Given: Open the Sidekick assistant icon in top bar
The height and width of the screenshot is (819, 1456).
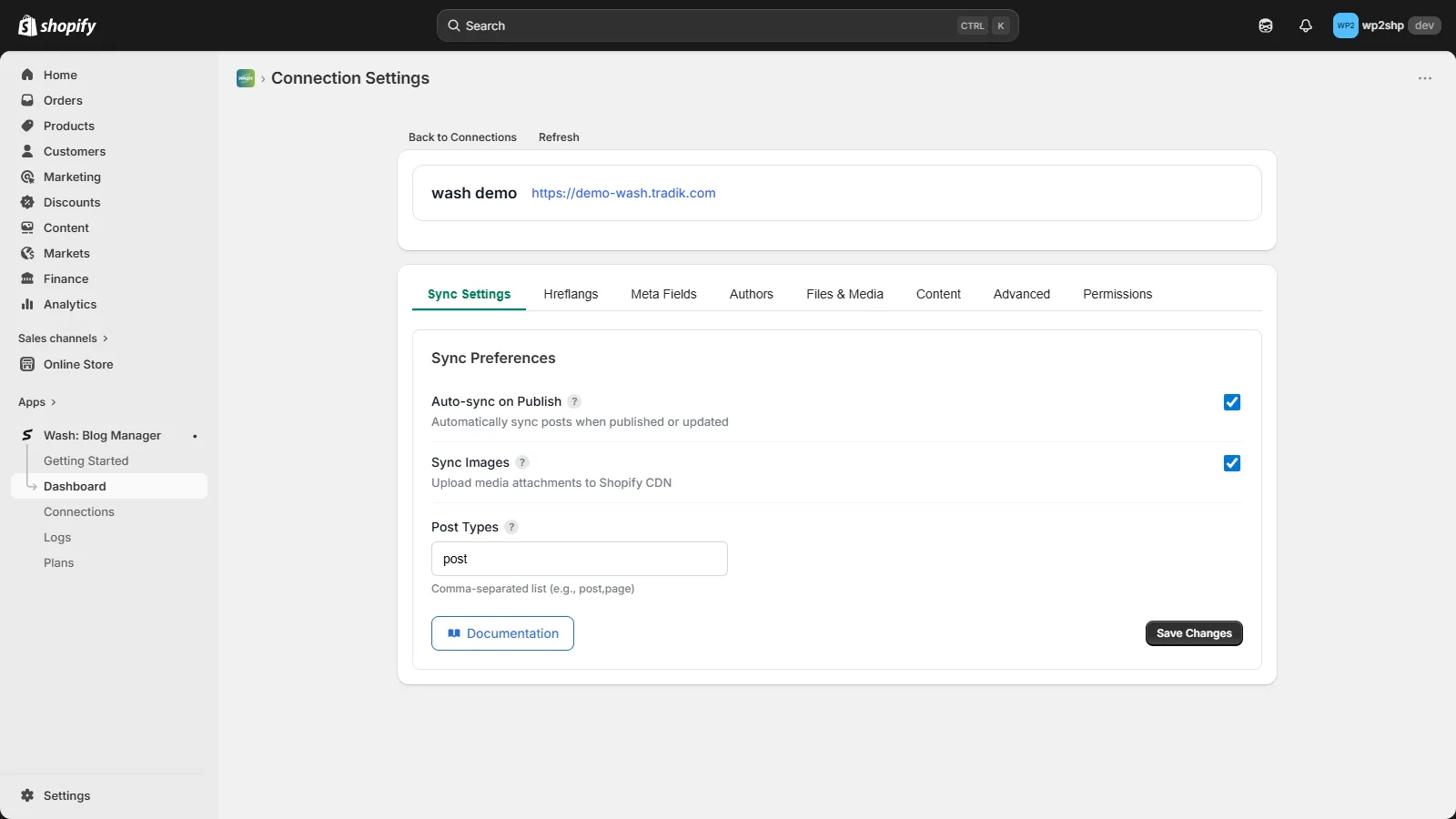Looking at the screenshot, I should [1266, 25].
